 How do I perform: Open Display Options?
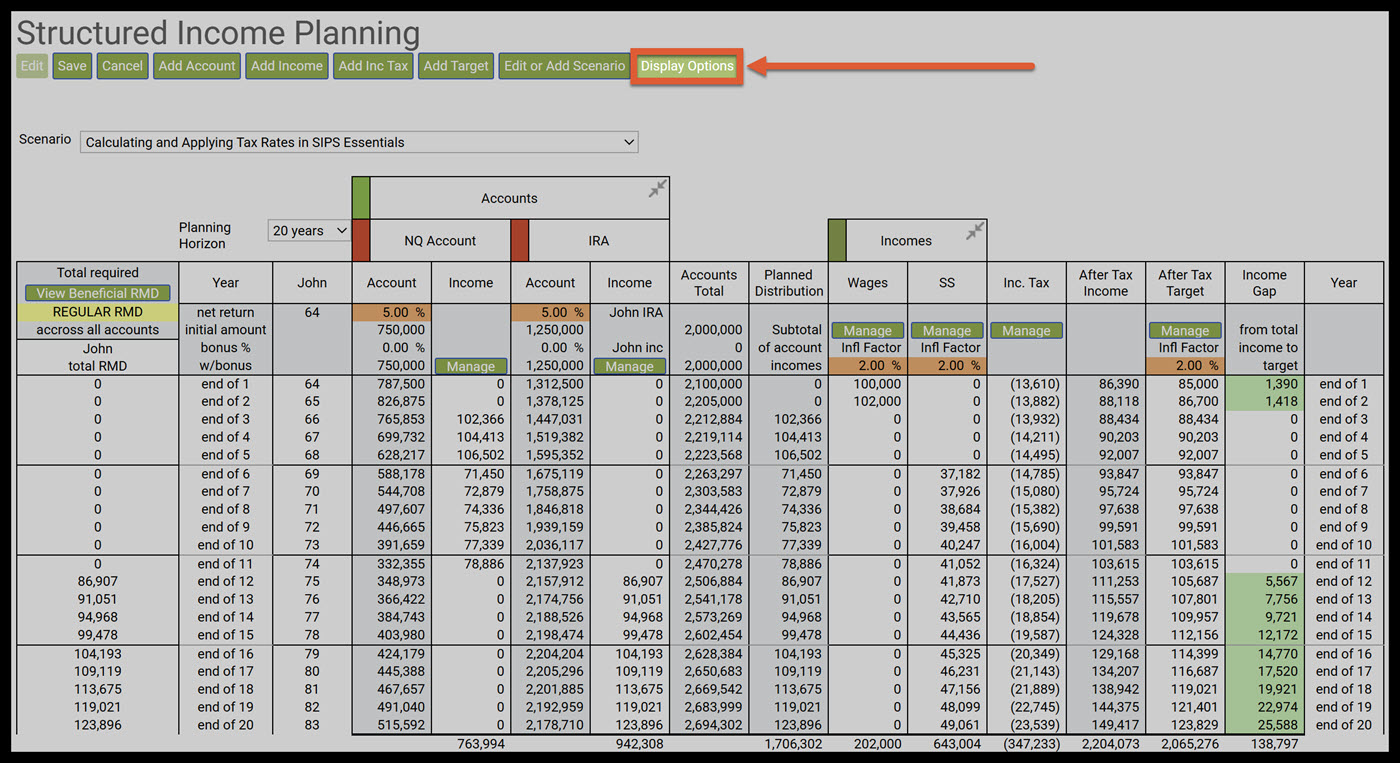[x=687, y=66]
